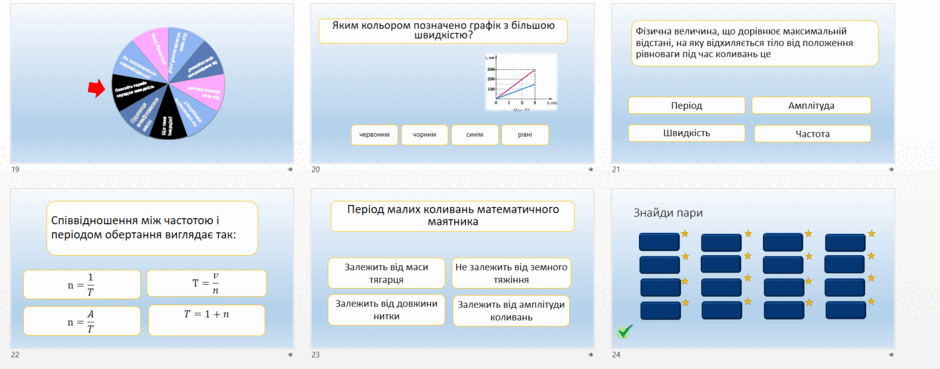The height and width of the screenshot is (369, 940).
Task: Choose answer Залежить від амплітуди коливань
Action: pos(511,310)
